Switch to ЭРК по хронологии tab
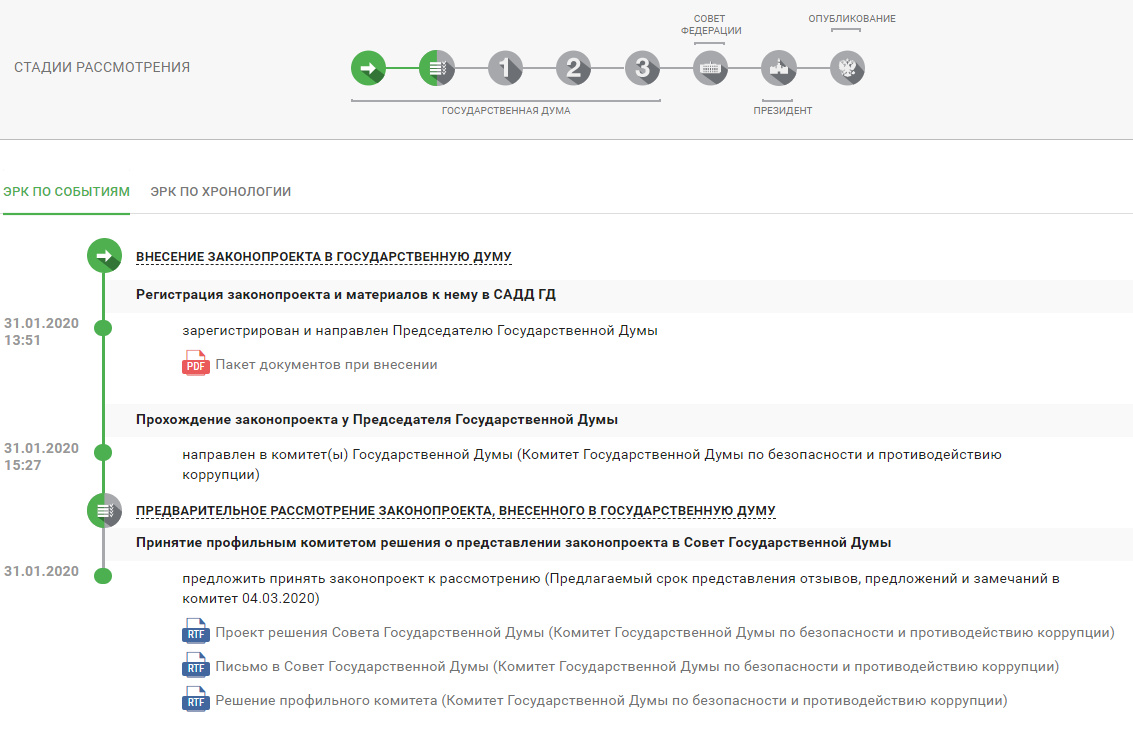 (x=220, y=191)
